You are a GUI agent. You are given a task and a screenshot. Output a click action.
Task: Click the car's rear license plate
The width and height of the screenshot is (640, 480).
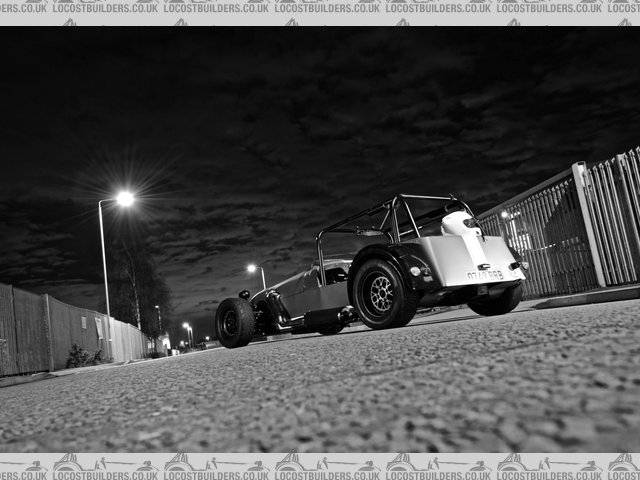485,275
